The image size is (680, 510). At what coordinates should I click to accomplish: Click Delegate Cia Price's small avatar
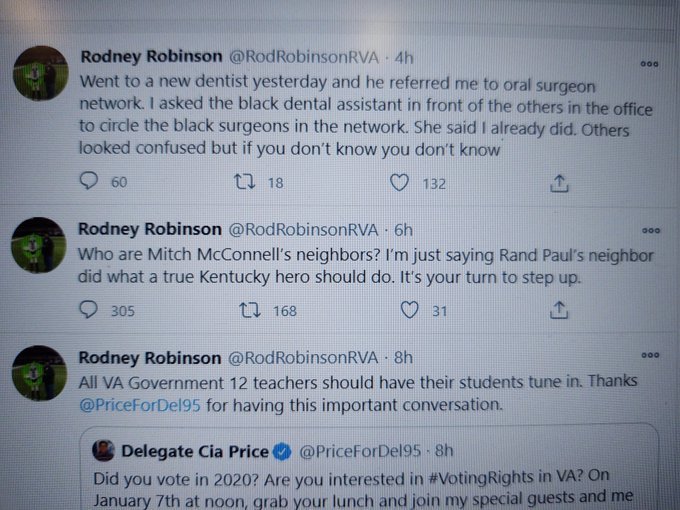[x=103, y=450]
